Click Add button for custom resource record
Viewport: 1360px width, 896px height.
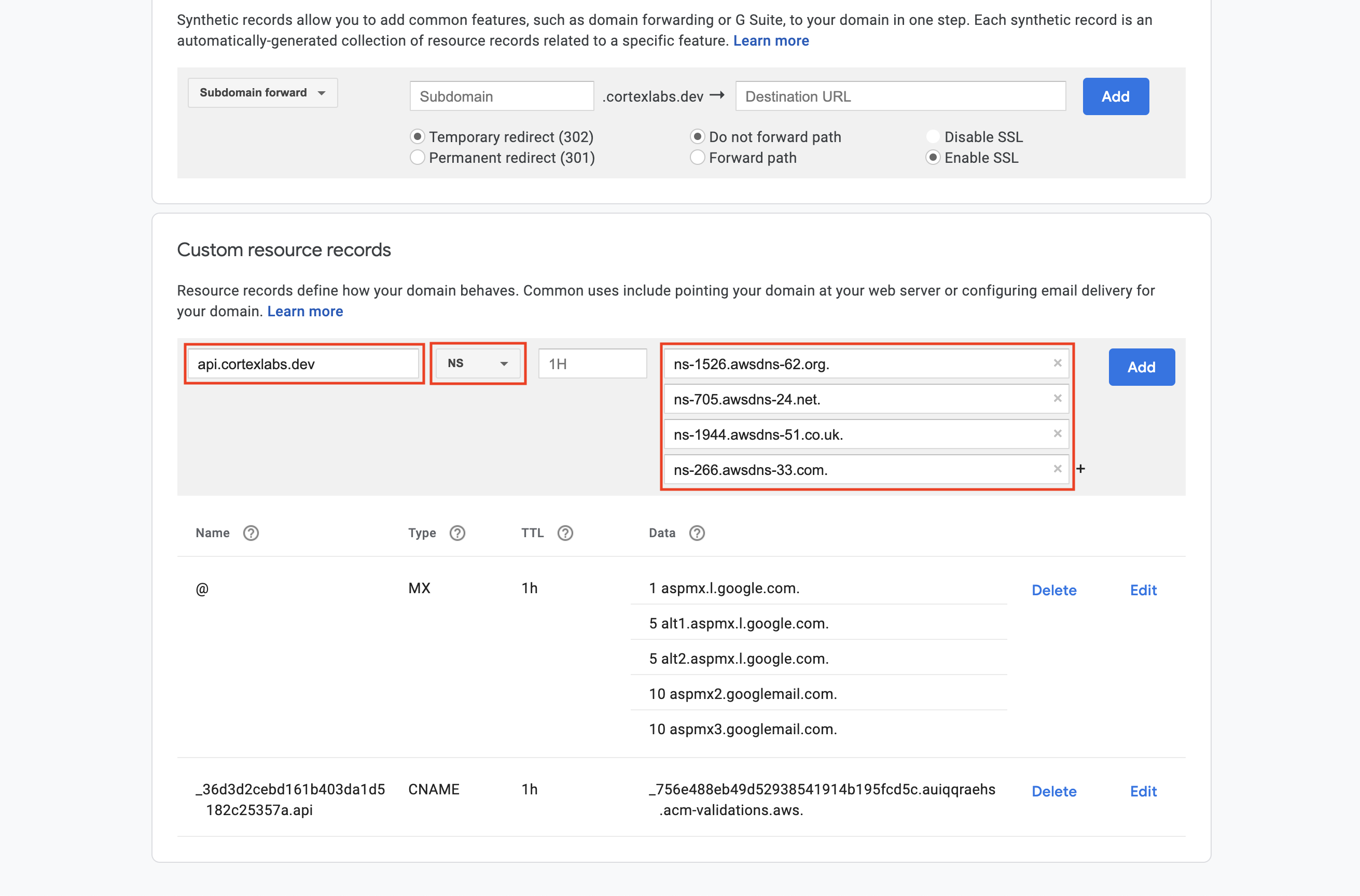click(x=1141, y=367)
